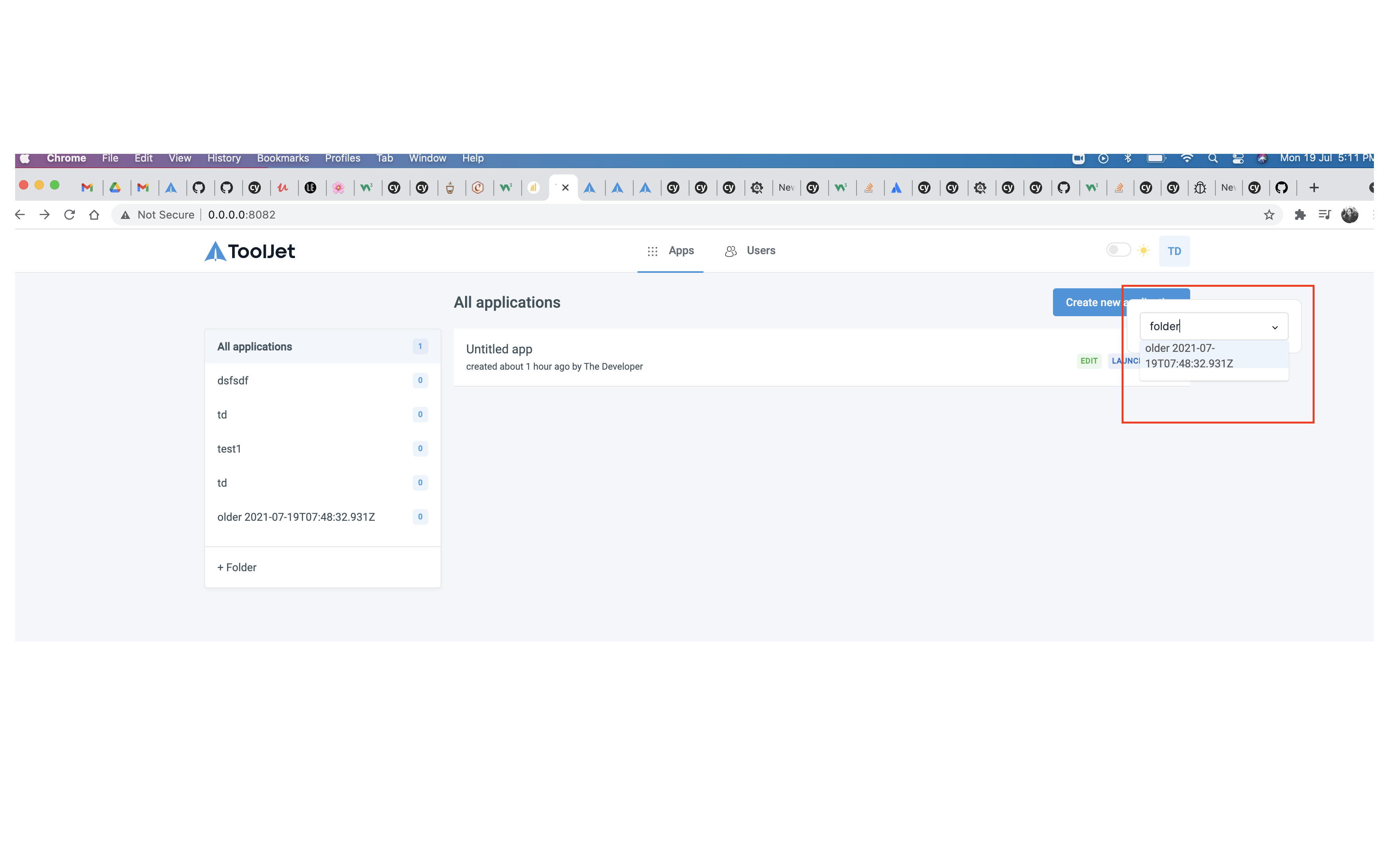Click the Chrome extensions puzzle icon
This screenshot has height=868, width=1389.
pyautogui.click(x=1300, y=214)
